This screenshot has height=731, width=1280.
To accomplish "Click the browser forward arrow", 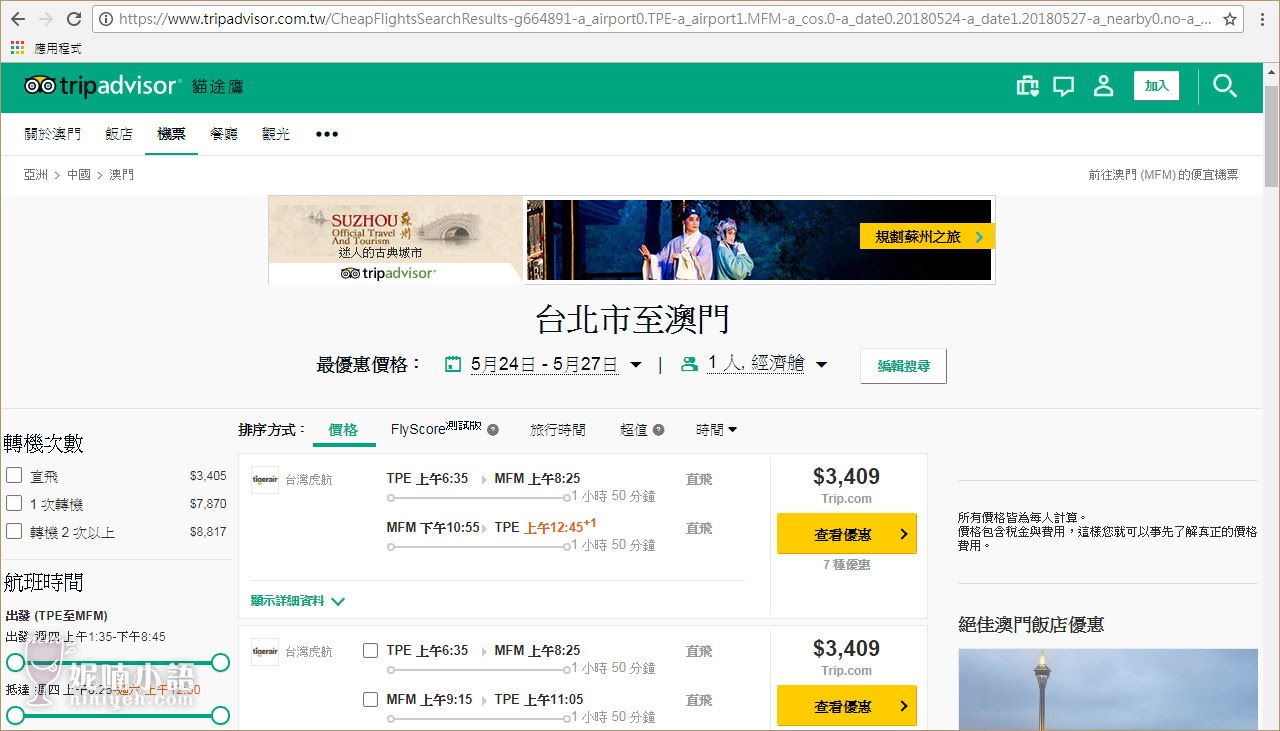I will point(45,19).
